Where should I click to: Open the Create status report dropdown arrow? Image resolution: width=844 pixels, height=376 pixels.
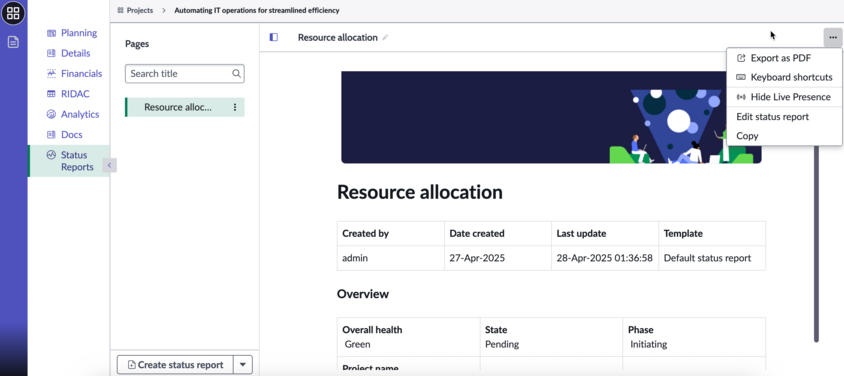243,365
